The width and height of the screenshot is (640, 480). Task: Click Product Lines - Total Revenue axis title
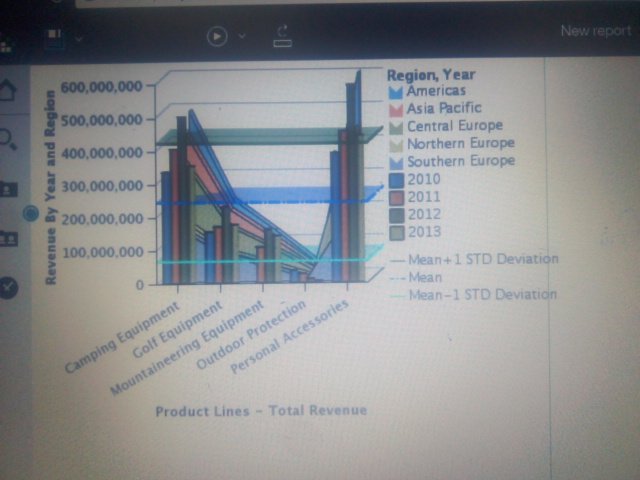261,411
